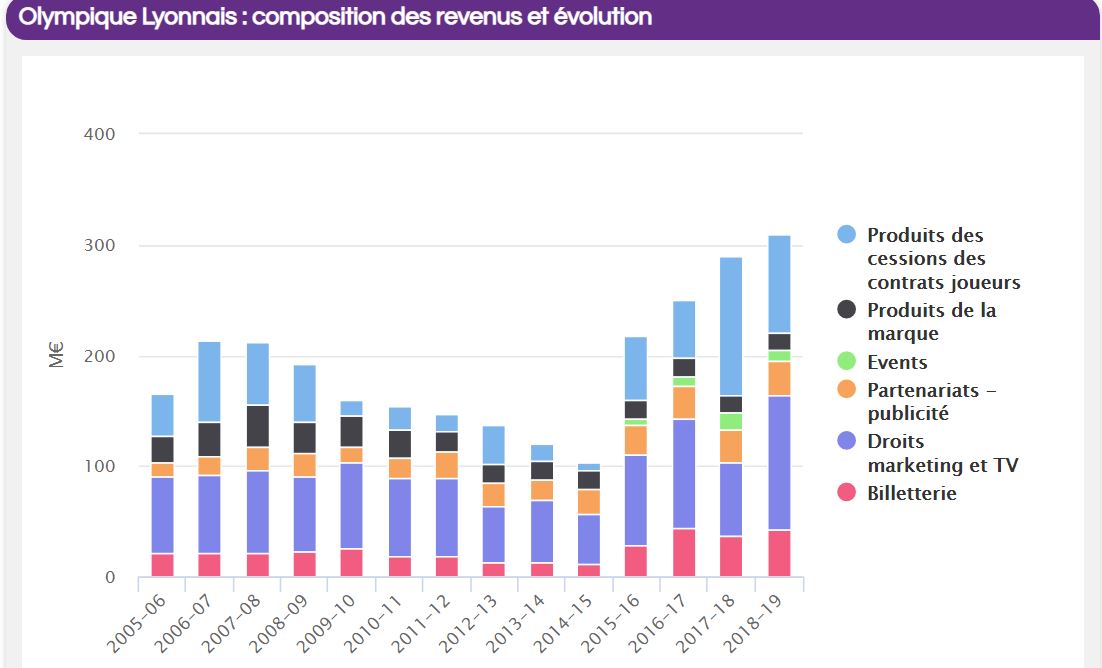This screenshot has width=1102, height=668.
Task: Select the orange segment of the 2014-15 bar
Action: 589,502
